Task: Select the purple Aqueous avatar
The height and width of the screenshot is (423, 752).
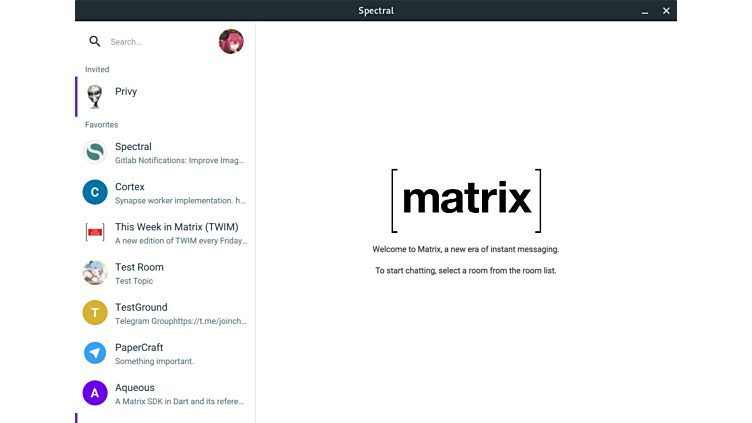Action: (95, 392)
